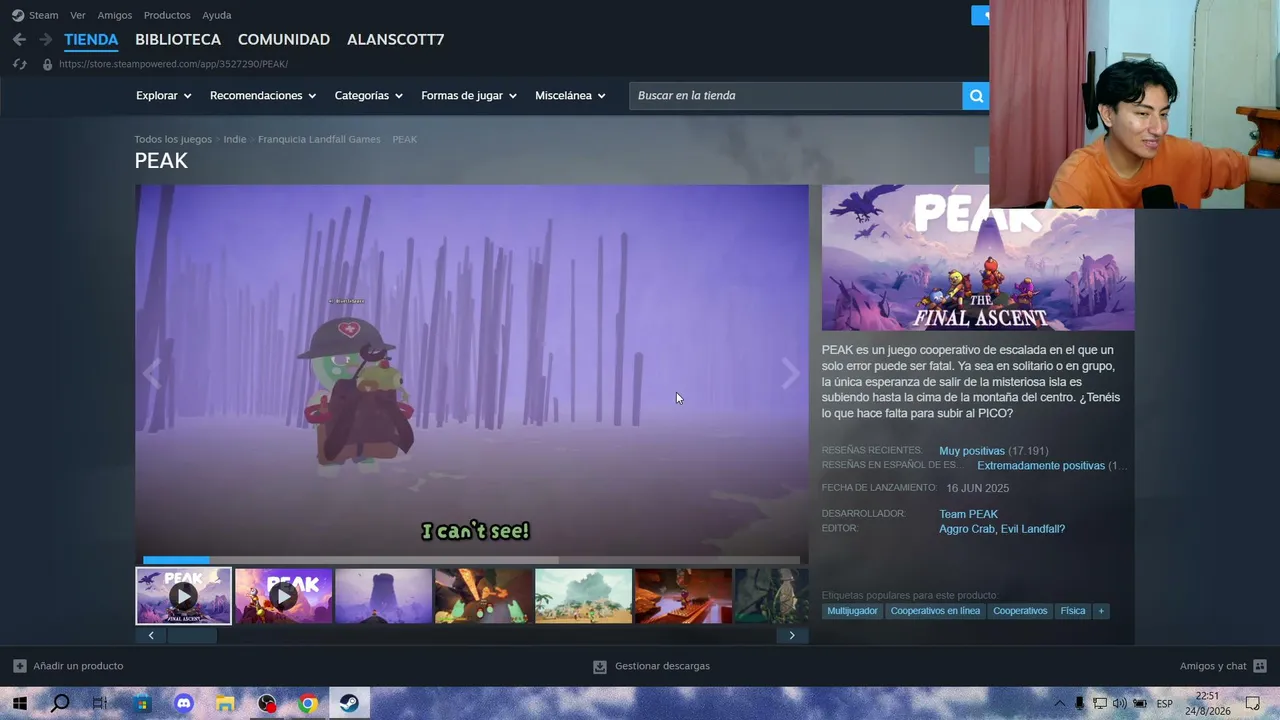This screenshot has height=720, width=1280.
Task: Expand the Recomendaciones dropdown
Action: point(263,96)
